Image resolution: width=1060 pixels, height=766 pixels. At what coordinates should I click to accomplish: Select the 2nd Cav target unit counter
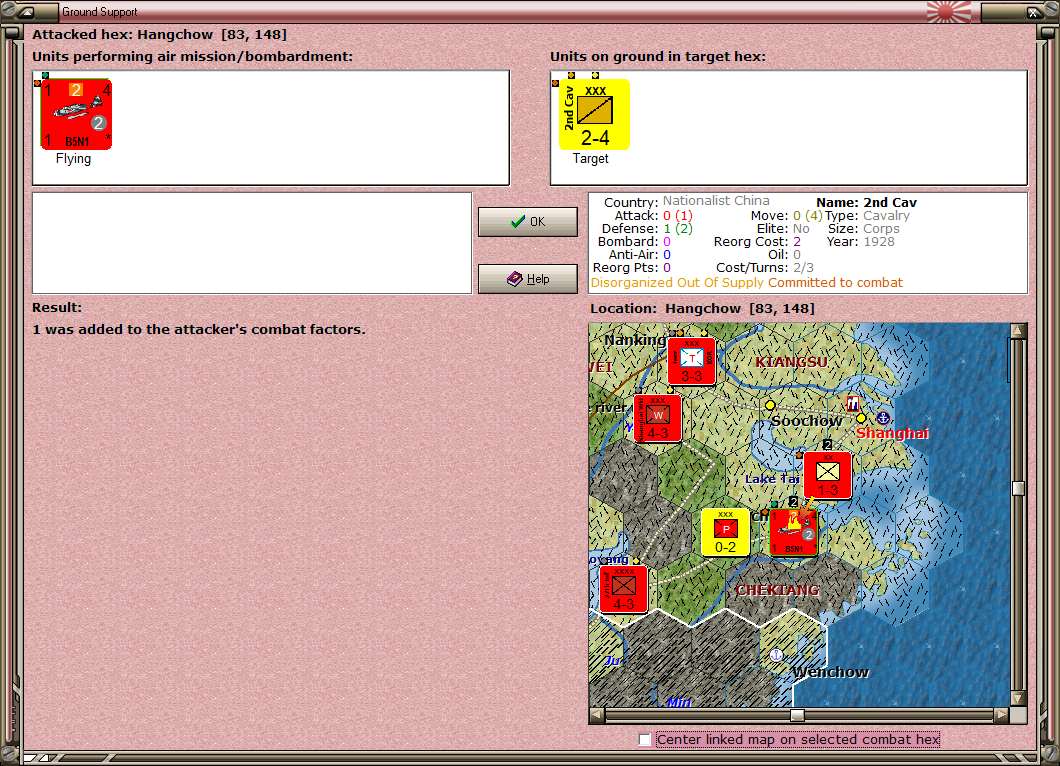point(594,114)
